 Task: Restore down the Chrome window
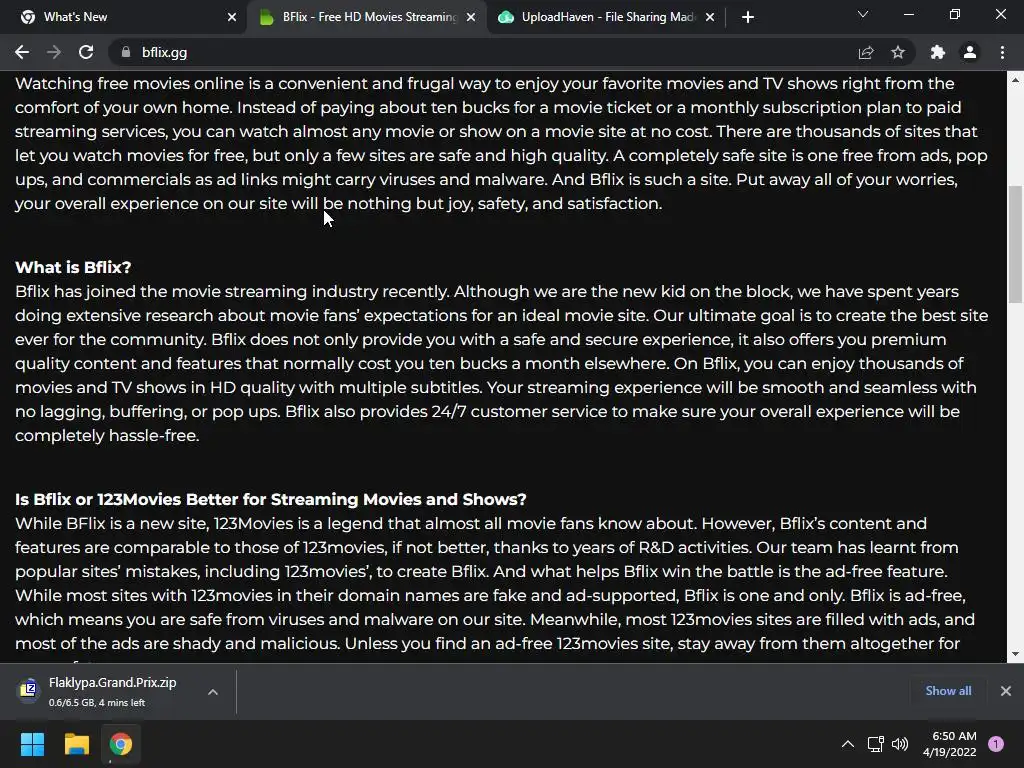[x=955, y=14]
